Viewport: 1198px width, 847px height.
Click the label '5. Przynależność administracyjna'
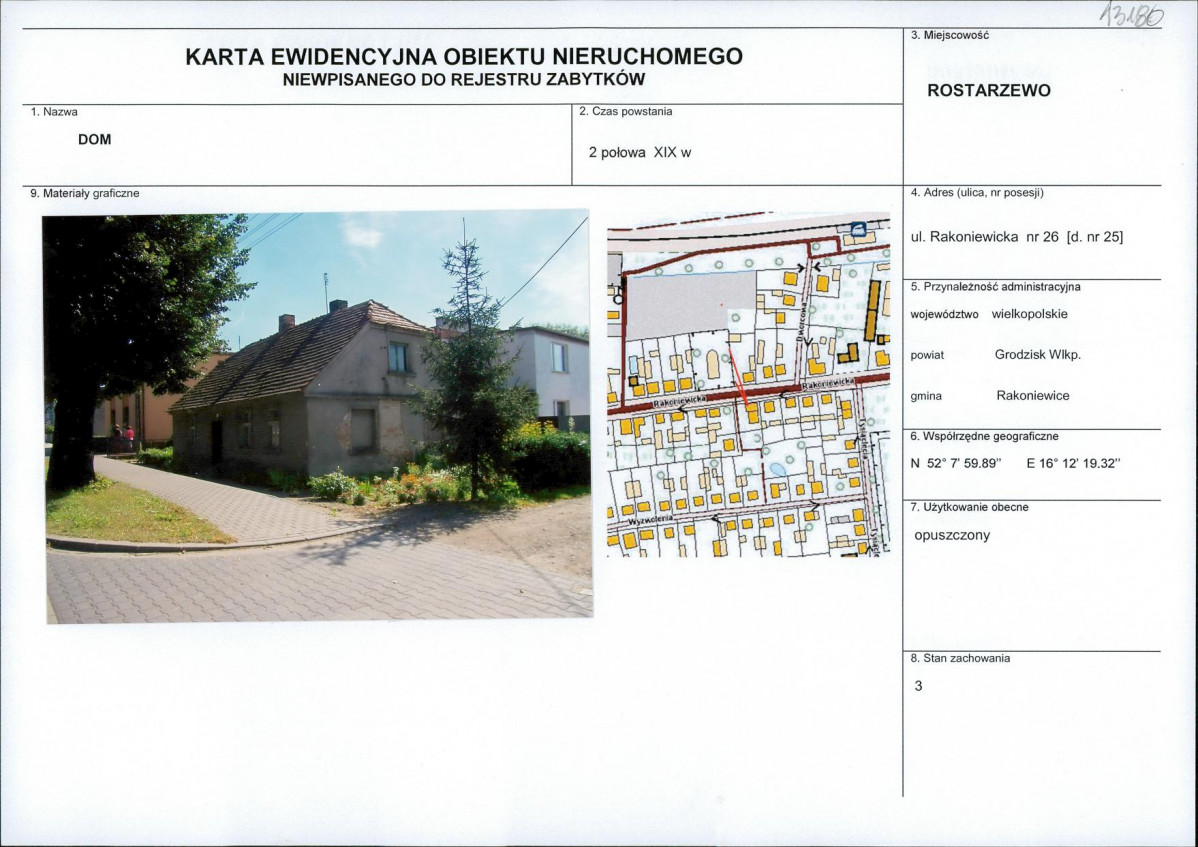coord(996,287)
